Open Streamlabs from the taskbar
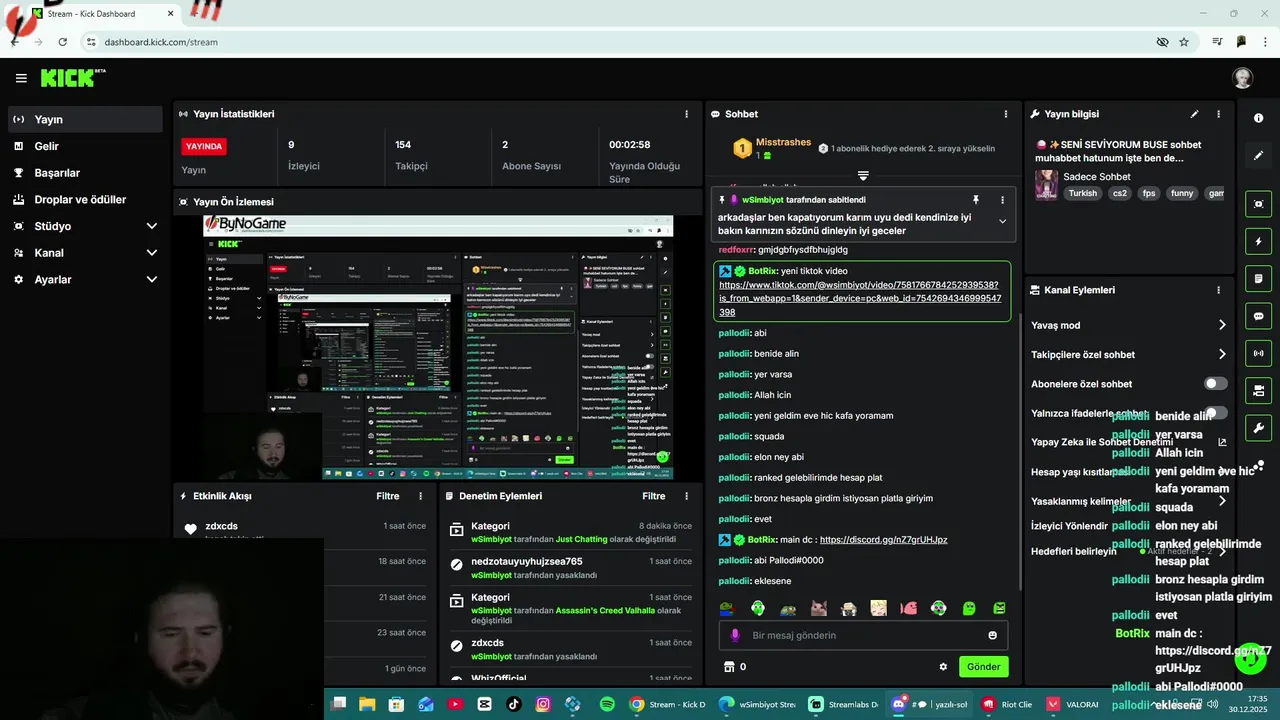 coord(843,704)
